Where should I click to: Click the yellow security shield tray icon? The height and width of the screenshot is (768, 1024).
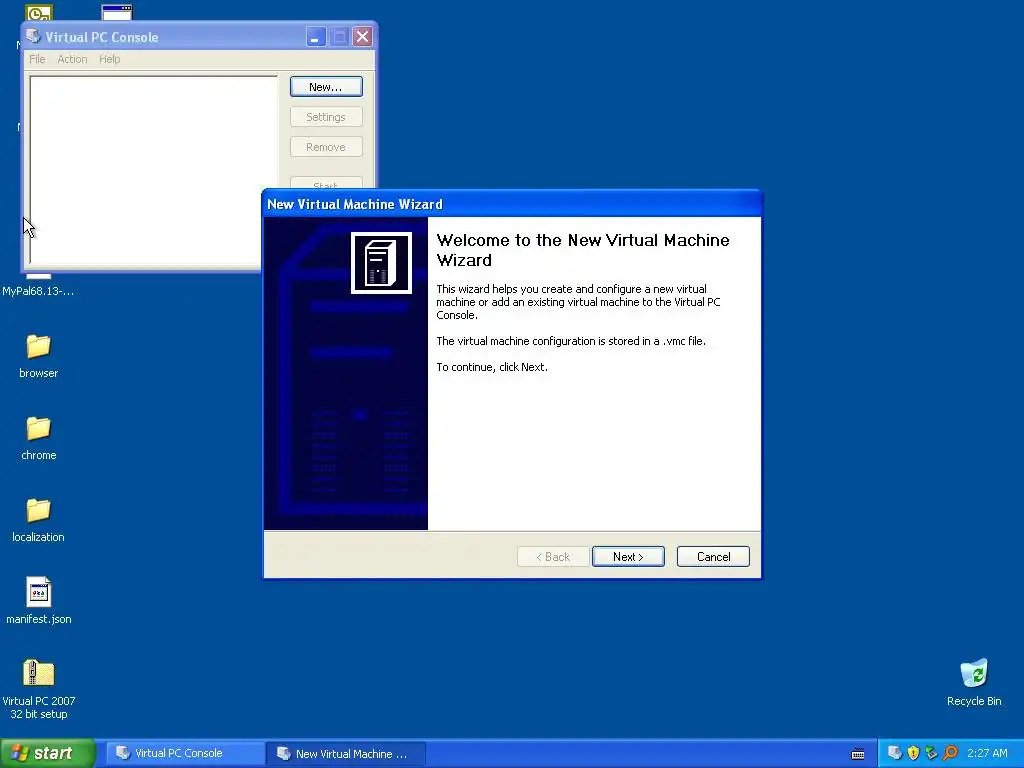tap(914, 753)
